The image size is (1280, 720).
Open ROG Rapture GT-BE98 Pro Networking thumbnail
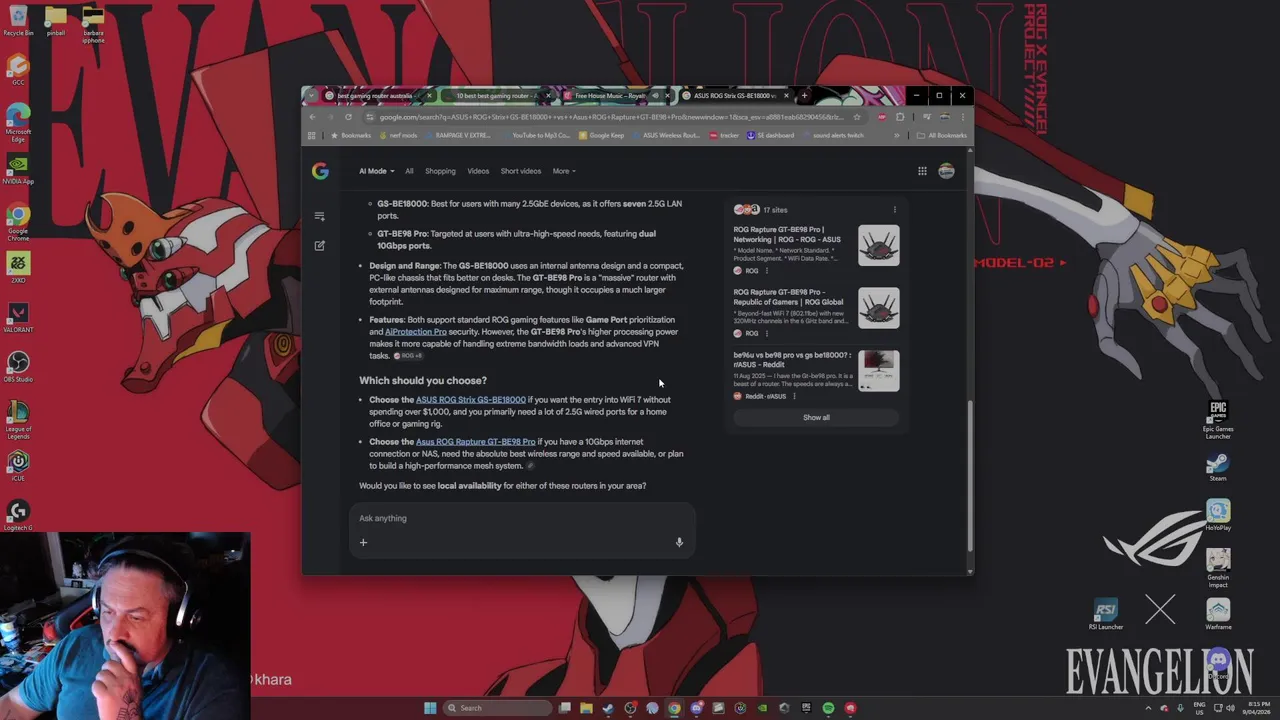(x=878, y=246)
